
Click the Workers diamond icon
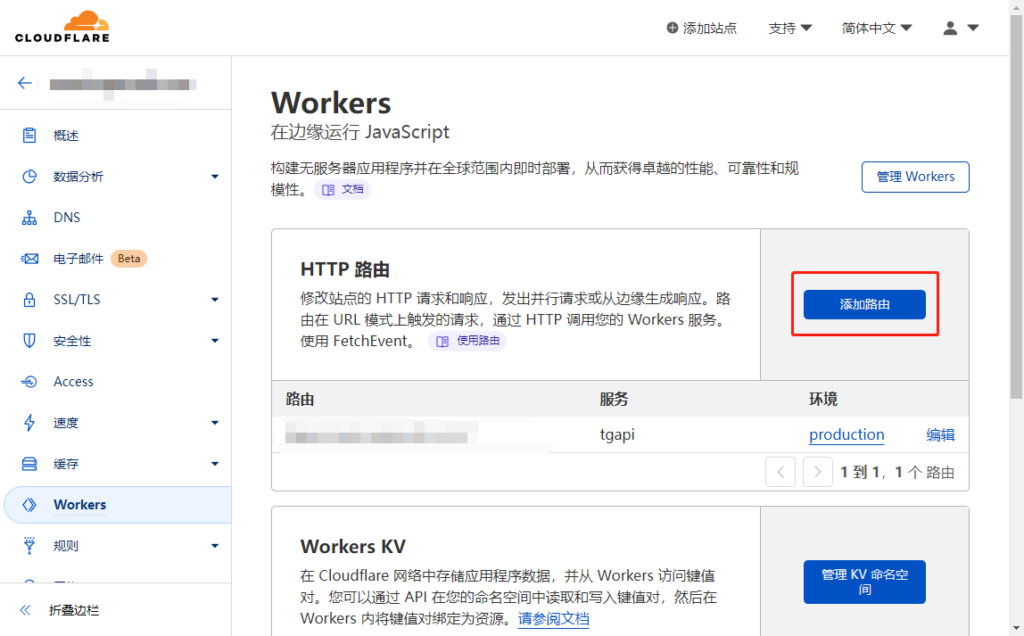point(30,505)
